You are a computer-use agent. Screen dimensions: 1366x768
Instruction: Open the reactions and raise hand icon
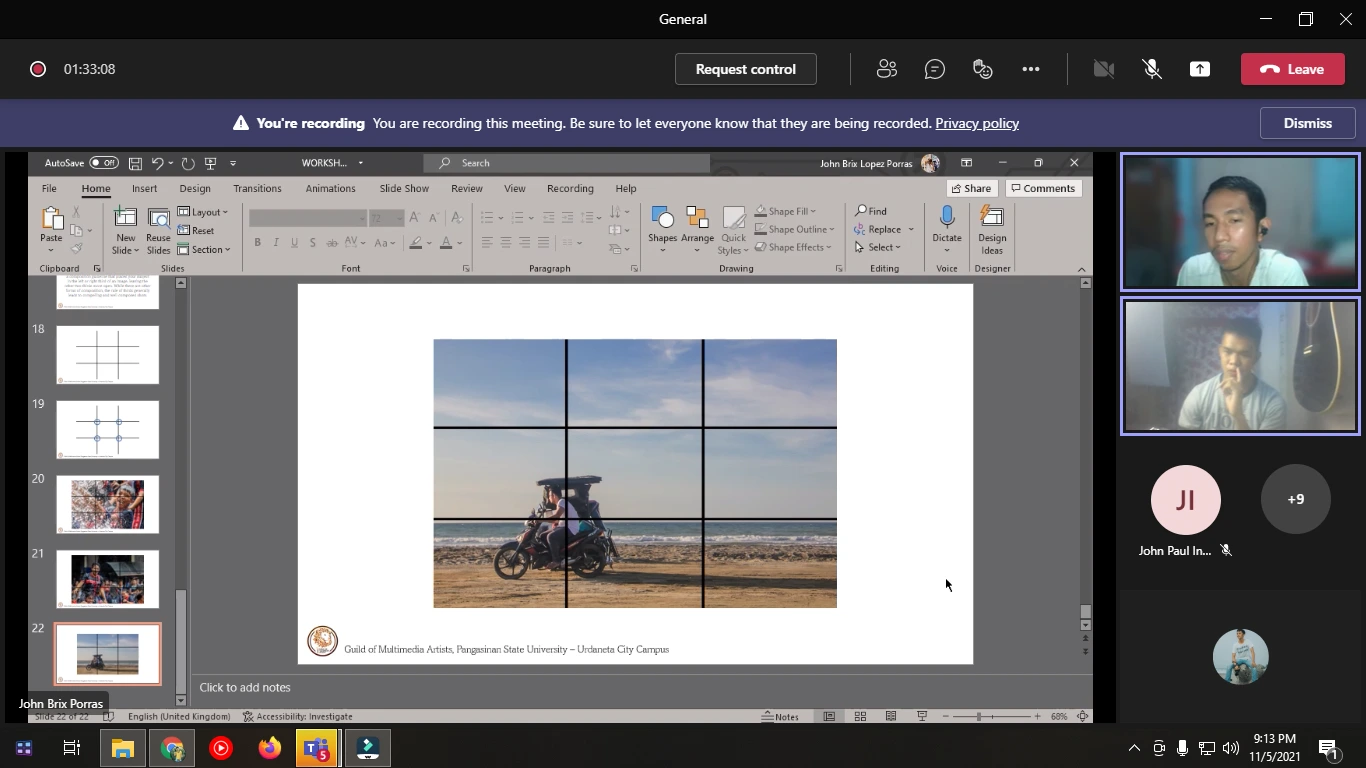click(x=983, y=69)
